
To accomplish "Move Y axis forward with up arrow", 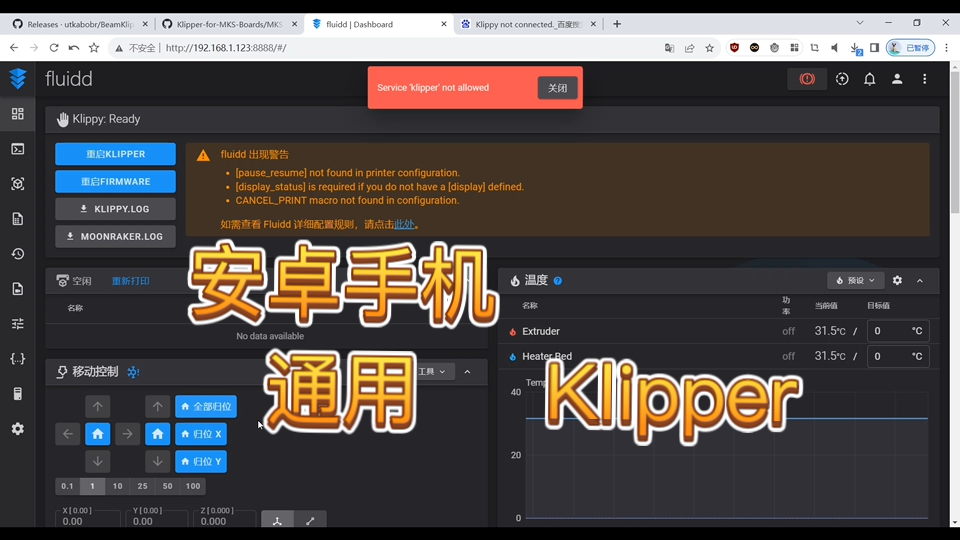I will (97, 407).
